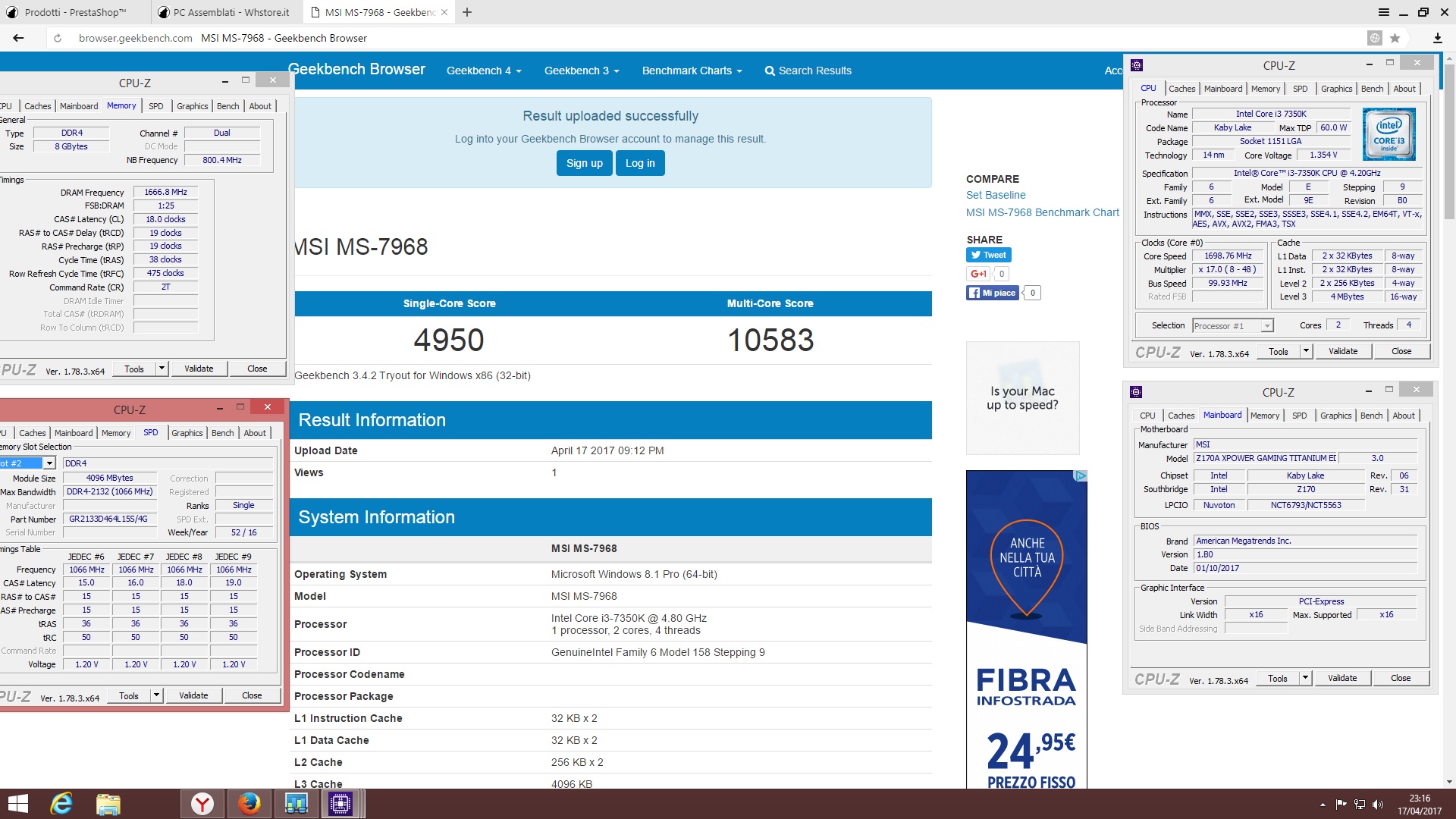
Task: Open Firefox from taskbar
Action: (249, 804)
